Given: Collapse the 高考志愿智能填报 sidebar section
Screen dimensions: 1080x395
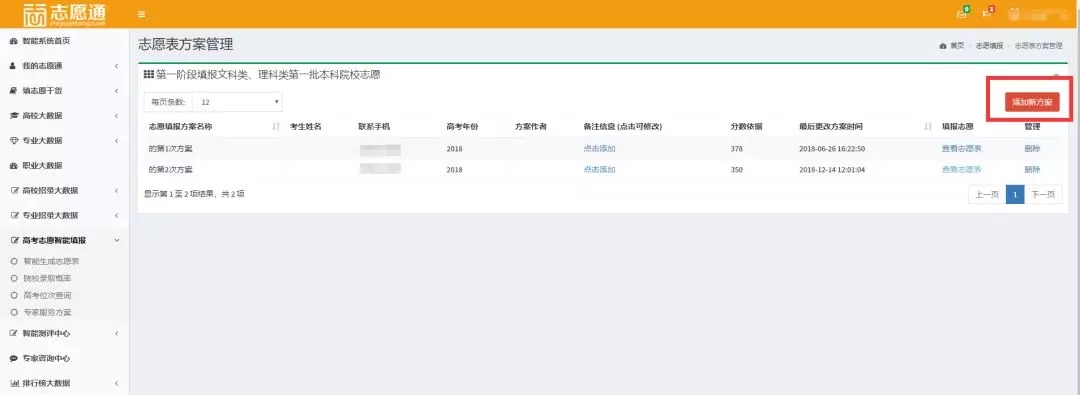Looking at the screenshot, I should coord(65,240).
